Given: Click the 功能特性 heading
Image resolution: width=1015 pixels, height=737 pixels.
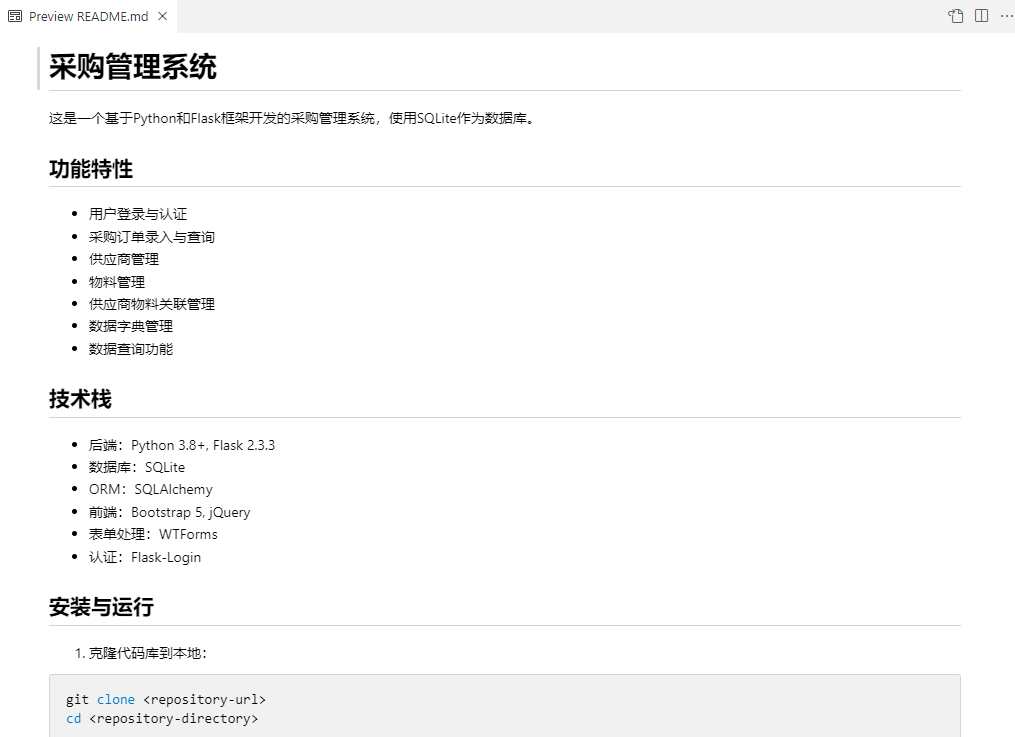Looking at the screenshot, I should pos(91,169).
